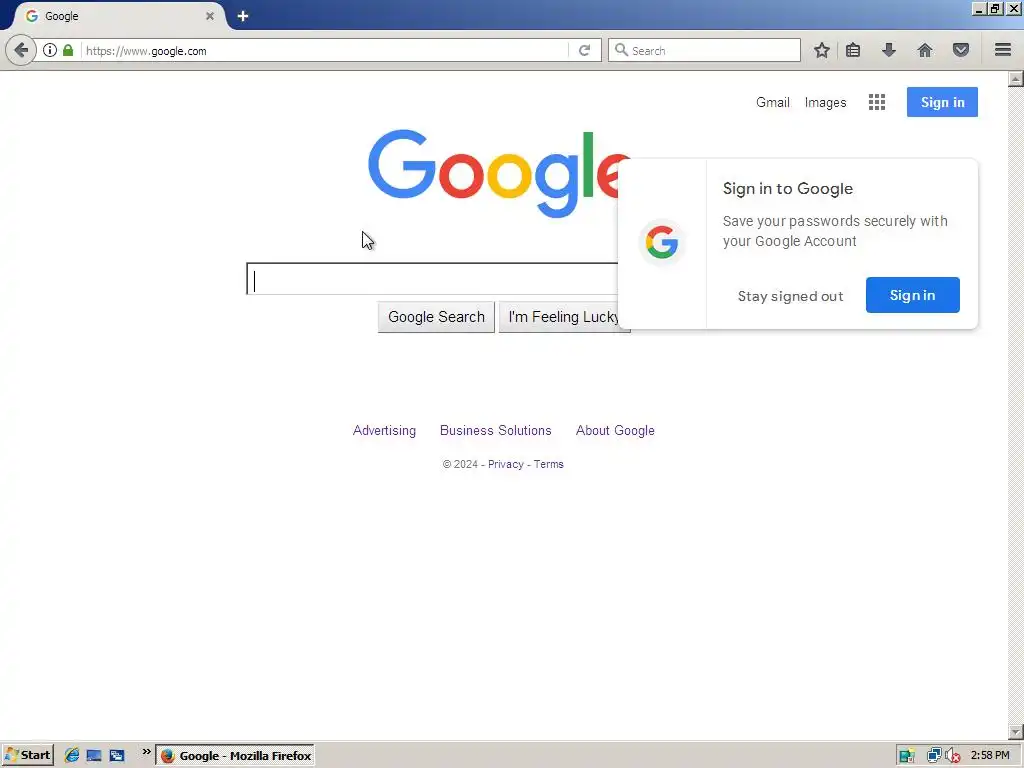Image resolution: width=1024 pixels, height=768 pixels.
Task: Open the Advertising link
Action: [384, 430]
